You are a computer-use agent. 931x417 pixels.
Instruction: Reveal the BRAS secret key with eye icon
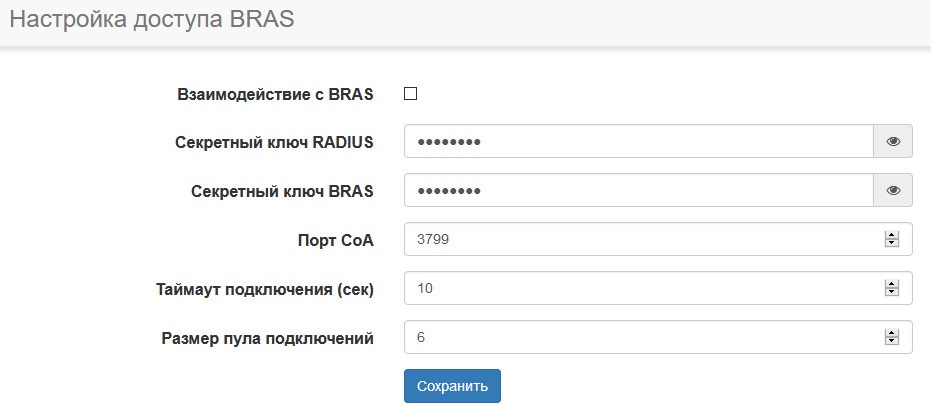[893, 190]
